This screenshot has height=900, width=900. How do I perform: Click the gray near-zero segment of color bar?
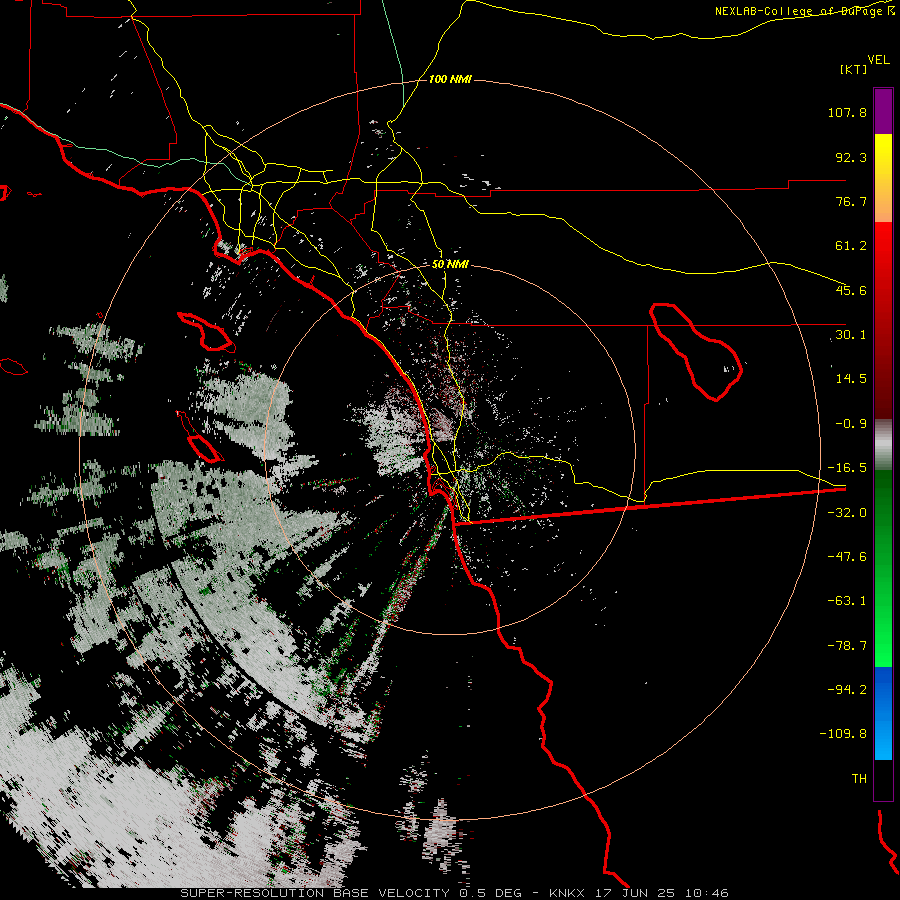(x=883, y=445)
